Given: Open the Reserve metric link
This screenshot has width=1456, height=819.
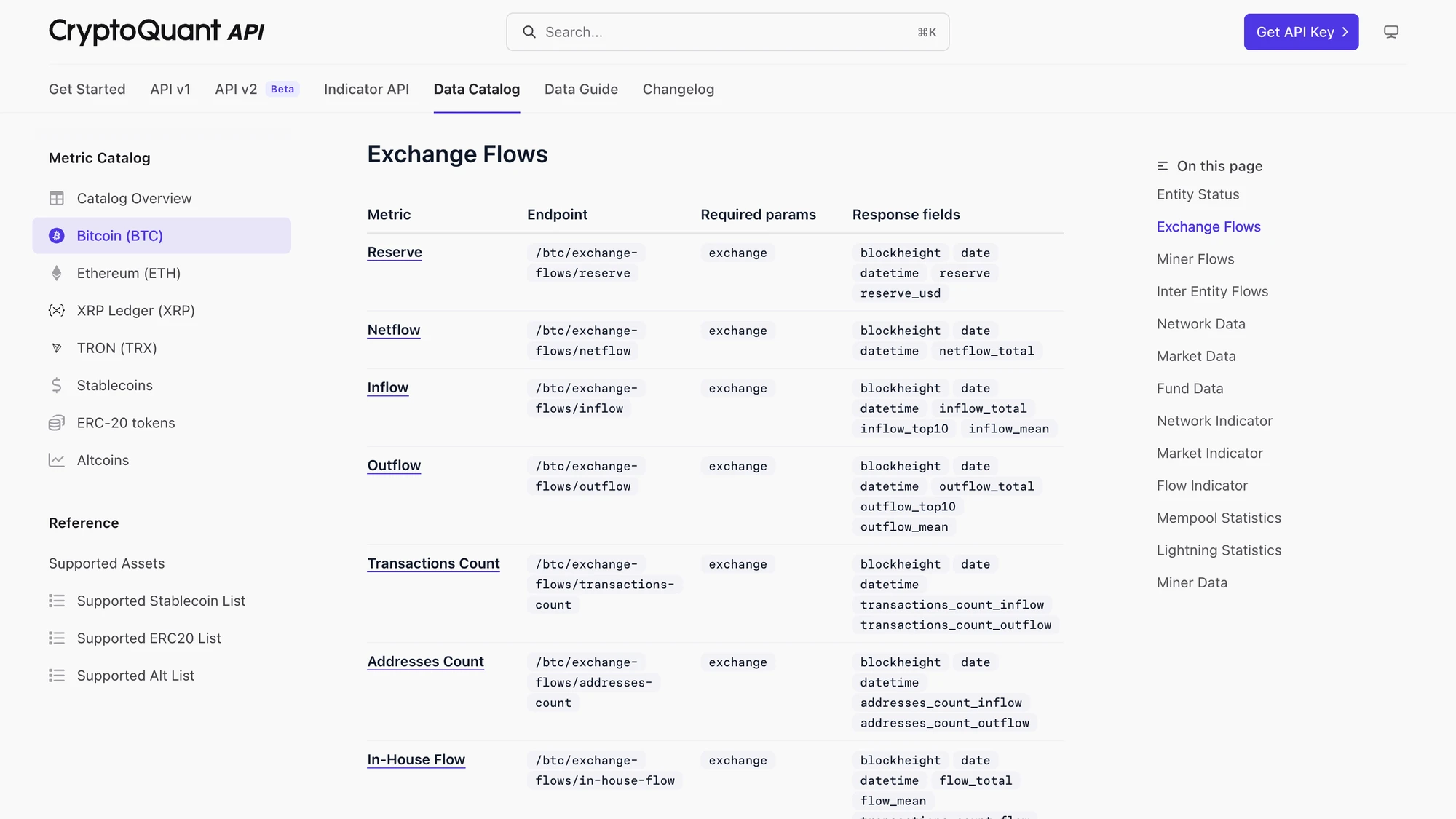Looking at the screenshot, I should [395, 252].
